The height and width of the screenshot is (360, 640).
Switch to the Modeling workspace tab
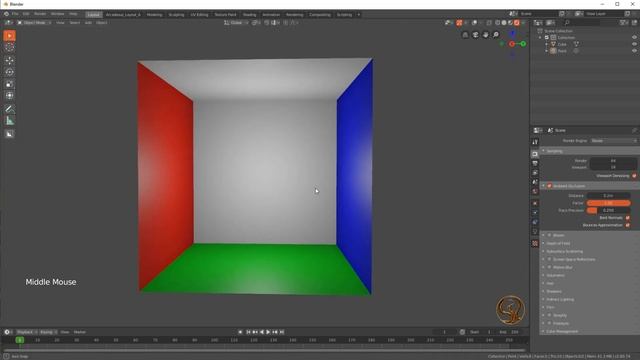154,15
